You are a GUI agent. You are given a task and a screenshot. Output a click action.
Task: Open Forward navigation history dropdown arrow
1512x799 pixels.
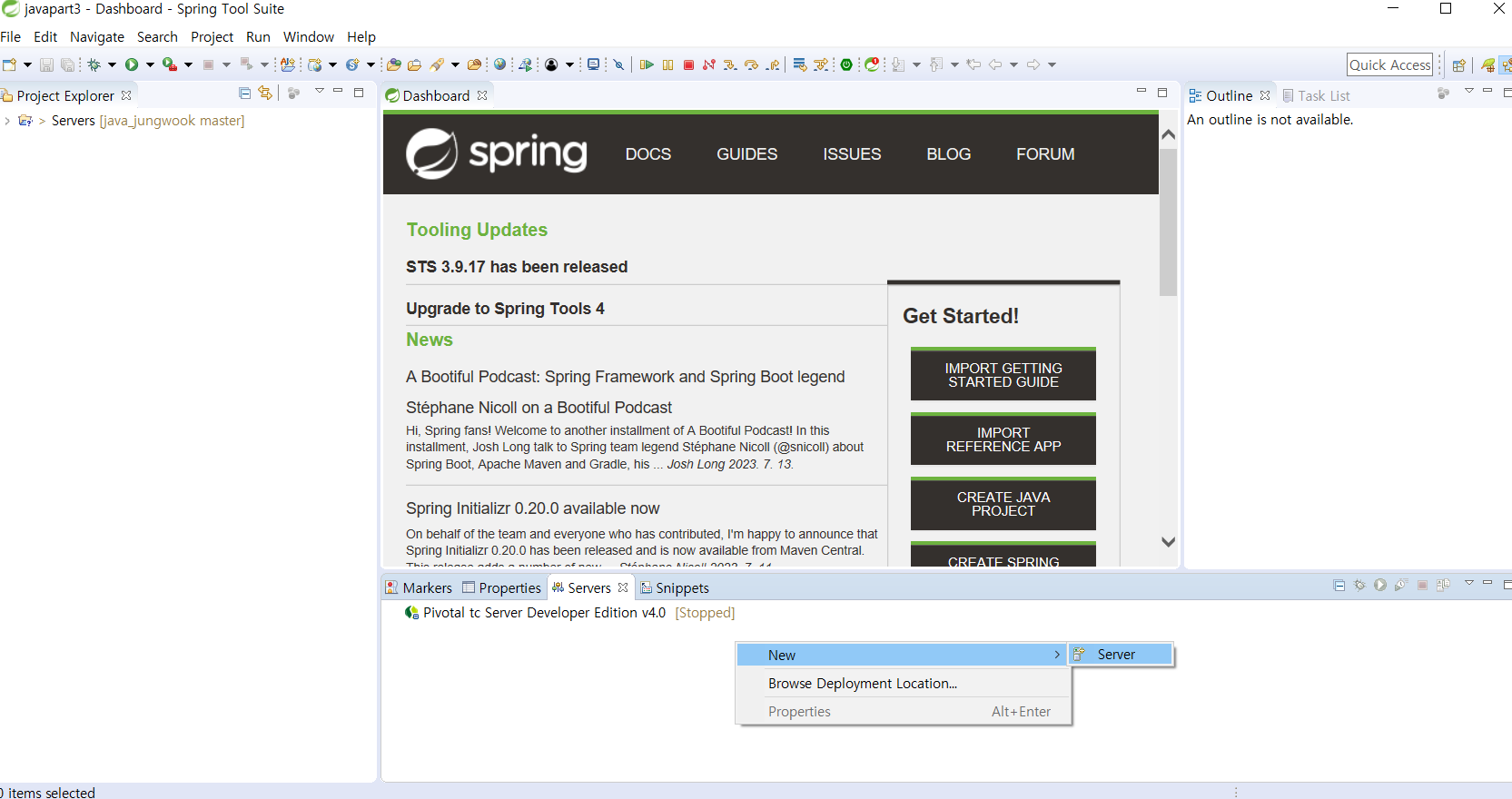click(1052, 64)
